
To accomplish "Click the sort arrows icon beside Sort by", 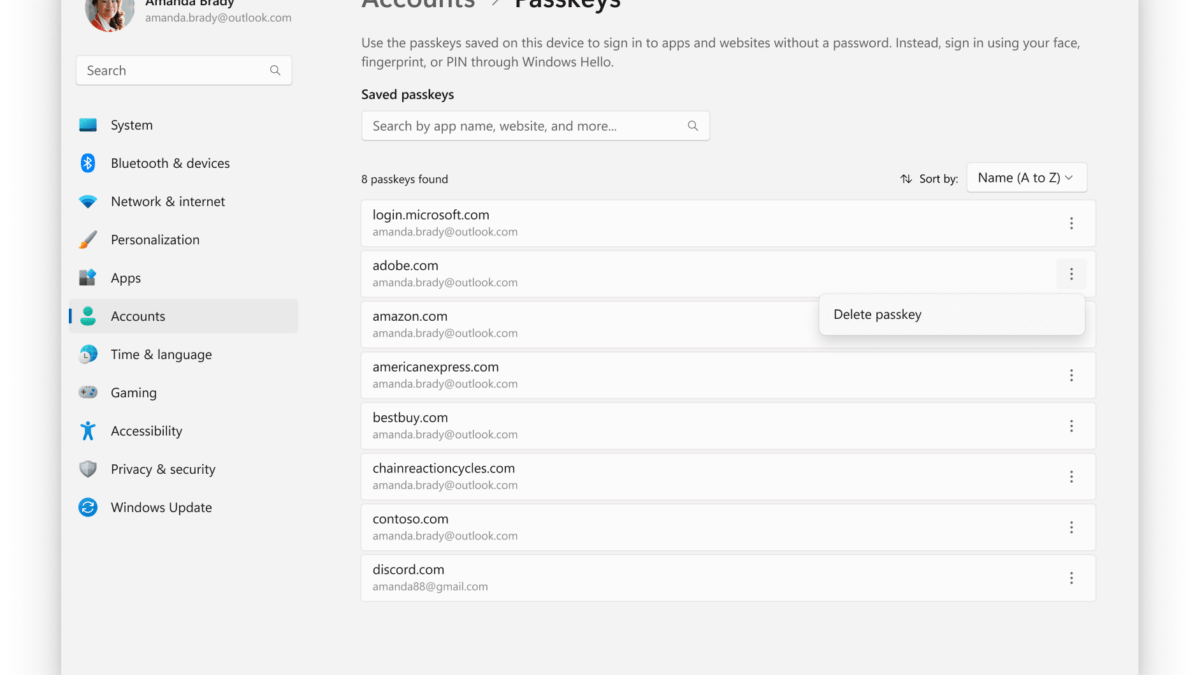I will click(906, 179).
